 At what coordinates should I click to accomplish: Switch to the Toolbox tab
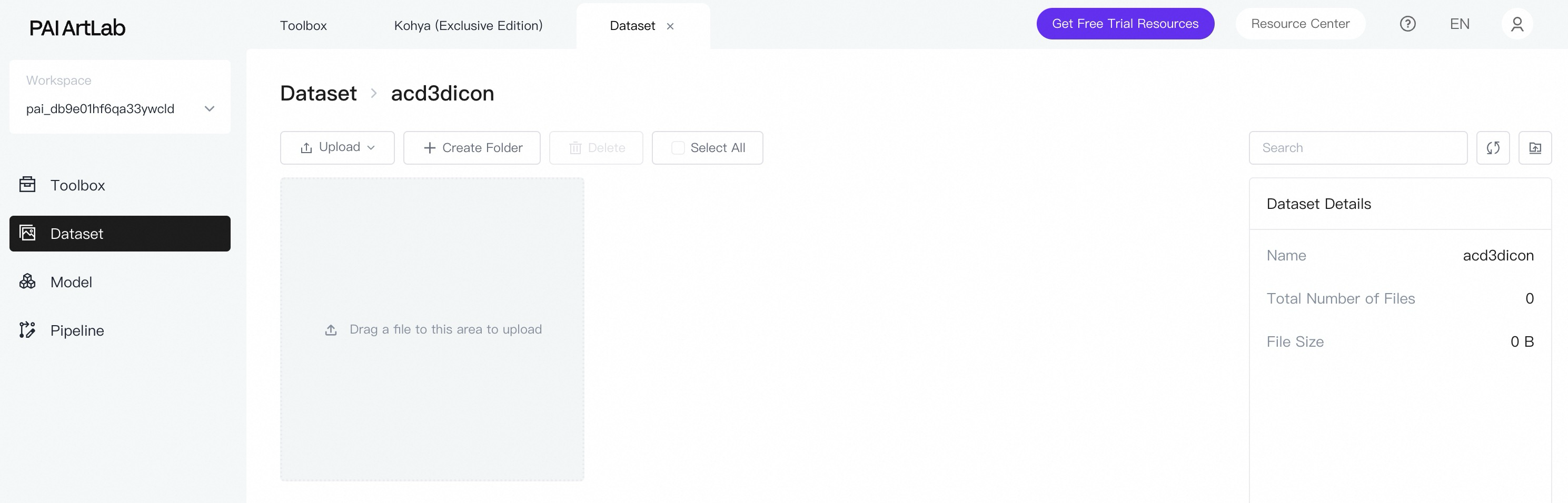point(303,26)
